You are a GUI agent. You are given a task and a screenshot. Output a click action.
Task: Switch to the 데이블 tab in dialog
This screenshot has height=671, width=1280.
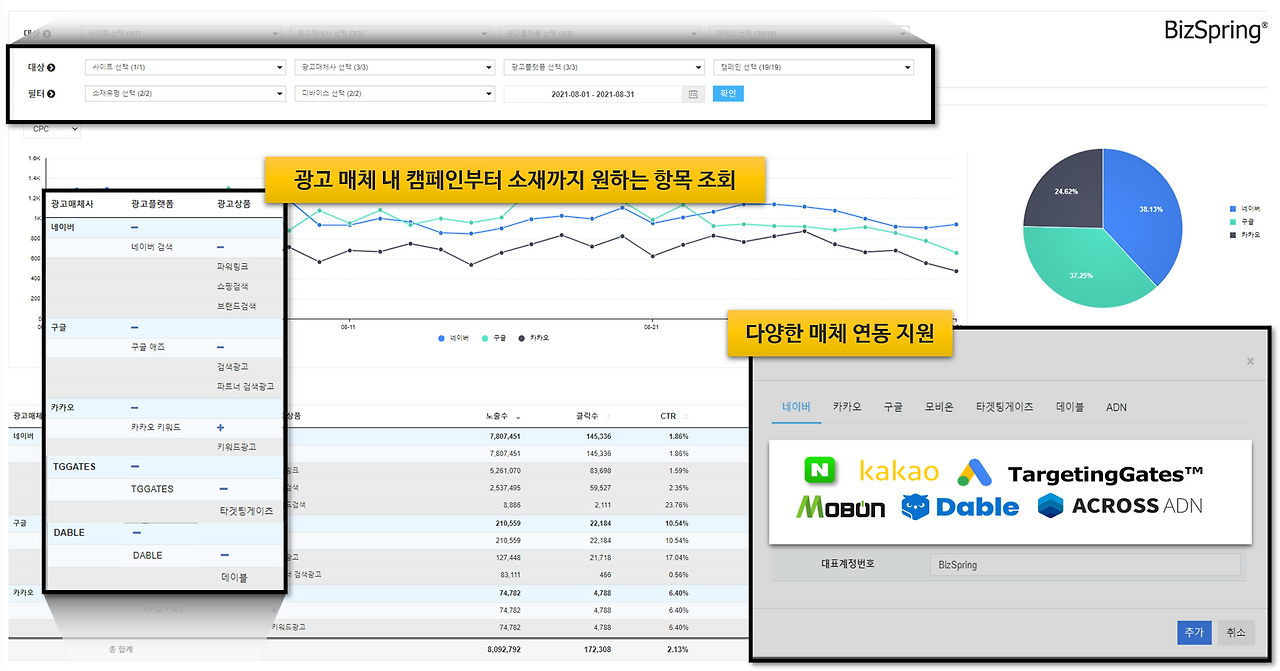1070,408
